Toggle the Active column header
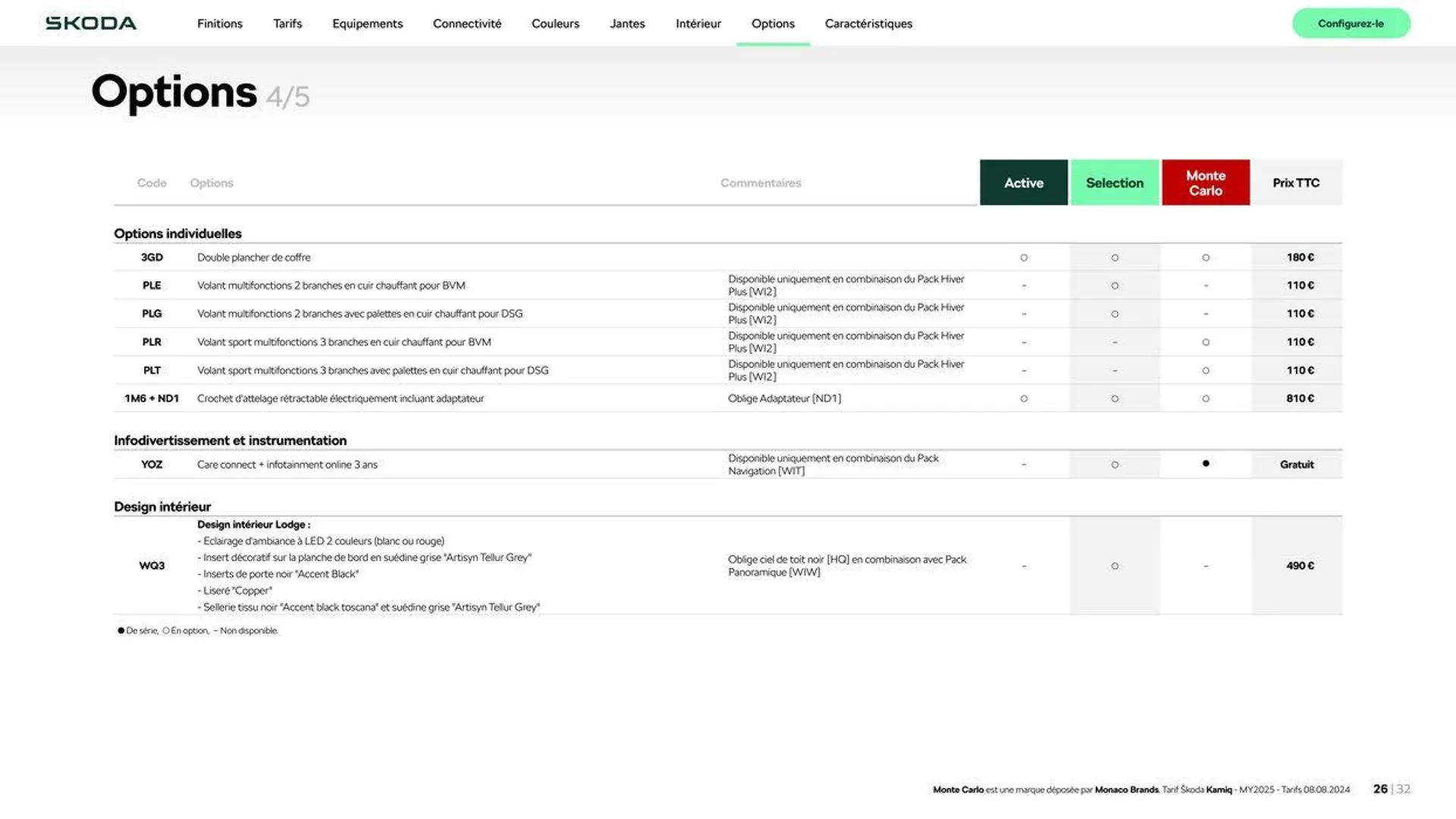Image resolution: width=1456 pixels, height=819 pixels. coord(1023,182)
